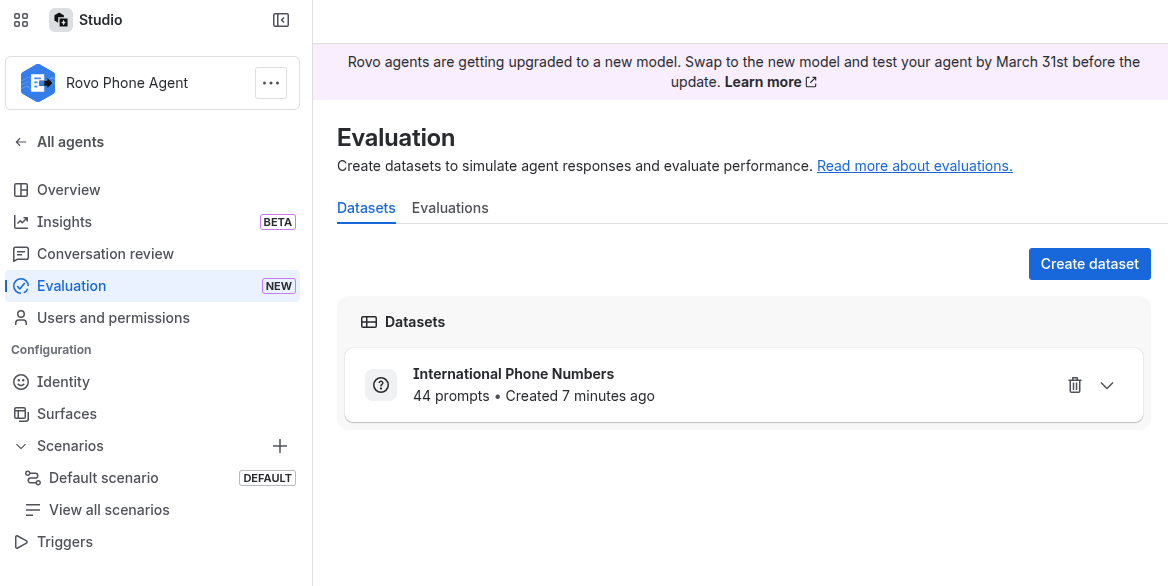Expand the International Phone Numbers dataset row
The height and width of the screenshot is (586, 1168).
click(x=1107, y=385)
